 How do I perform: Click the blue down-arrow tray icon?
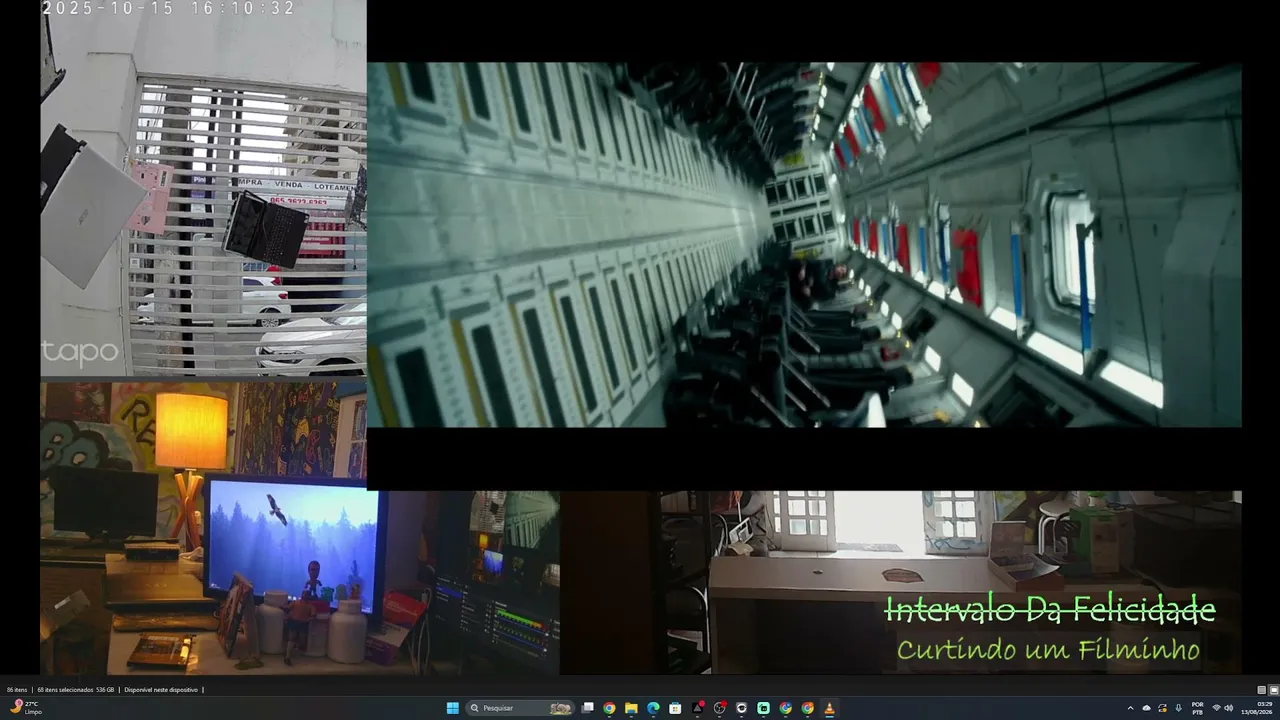pos(1179,708)
